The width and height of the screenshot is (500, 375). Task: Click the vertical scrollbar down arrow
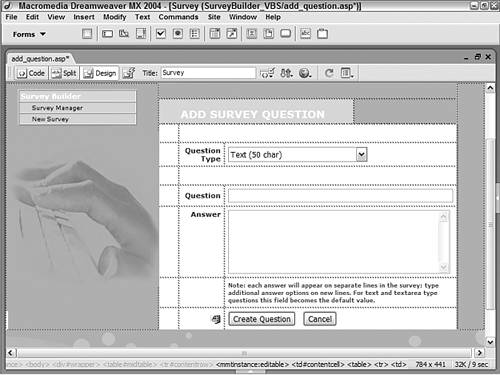click(490, 342)
